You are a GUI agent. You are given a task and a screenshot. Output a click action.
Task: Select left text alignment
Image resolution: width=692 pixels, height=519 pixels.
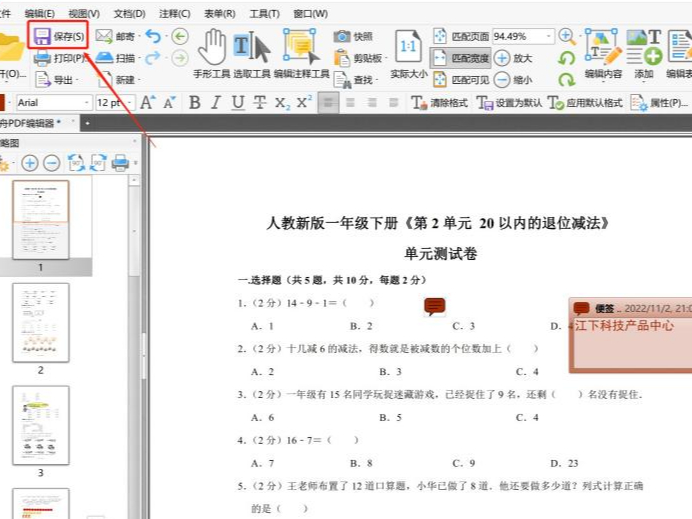328,103
